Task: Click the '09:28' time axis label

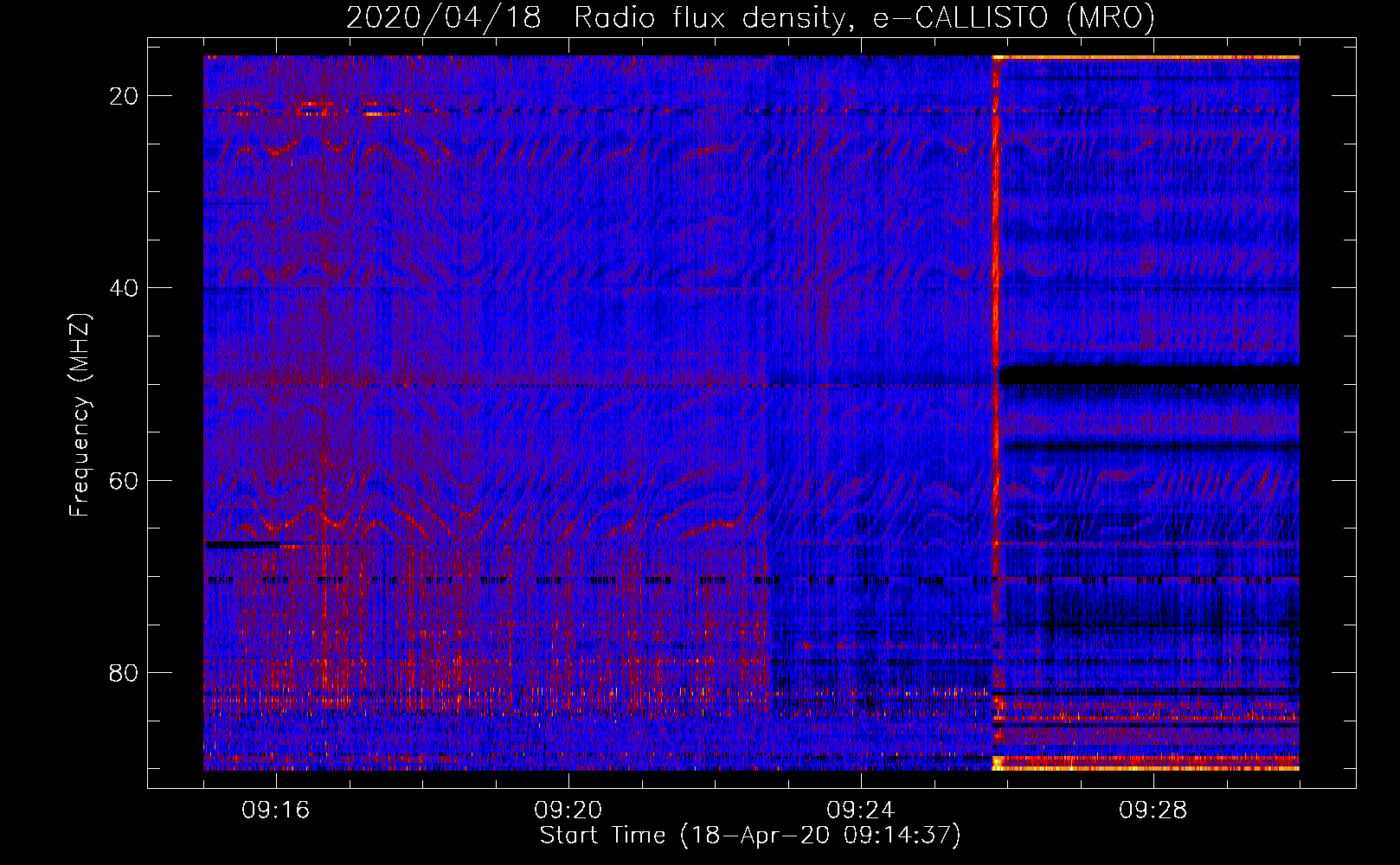Action: tap(1153, 811)
